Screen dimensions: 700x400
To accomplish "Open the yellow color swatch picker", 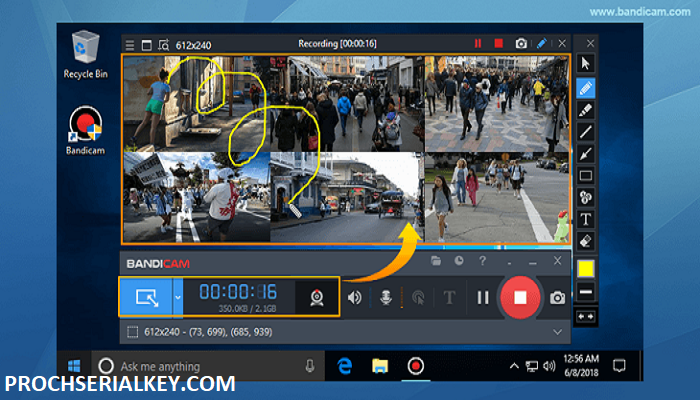I will pos(585,269).
